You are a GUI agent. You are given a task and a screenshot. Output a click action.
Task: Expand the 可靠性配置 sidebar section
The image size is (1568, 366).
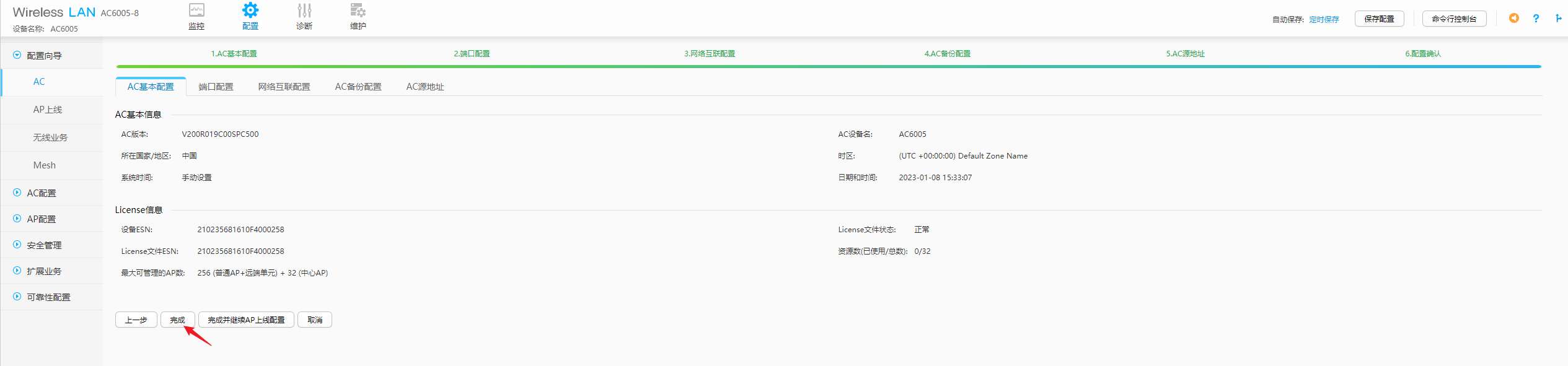coord(17,297)
